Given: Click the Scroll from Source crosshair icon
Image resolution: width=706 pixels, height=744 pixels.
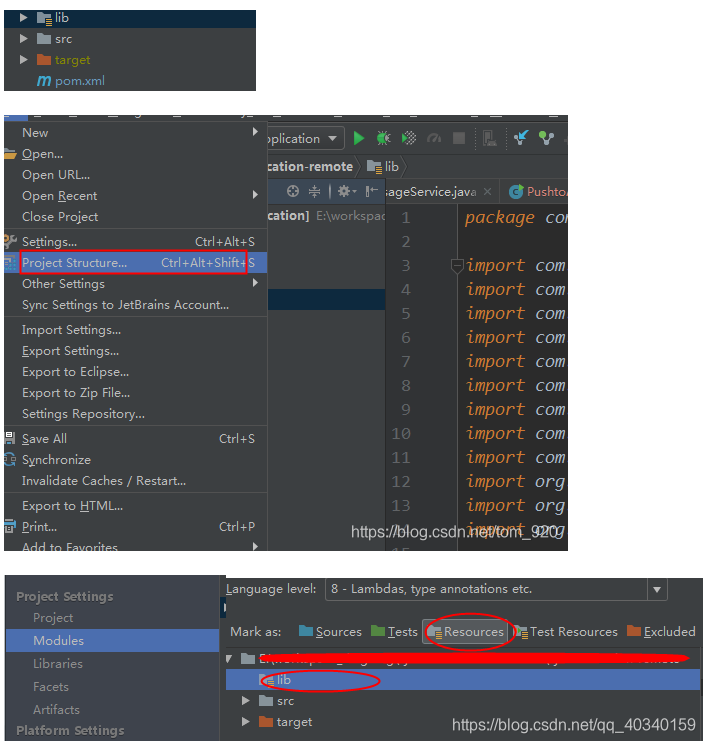Looking at the screenshot, I should click(x=293, y=191).
